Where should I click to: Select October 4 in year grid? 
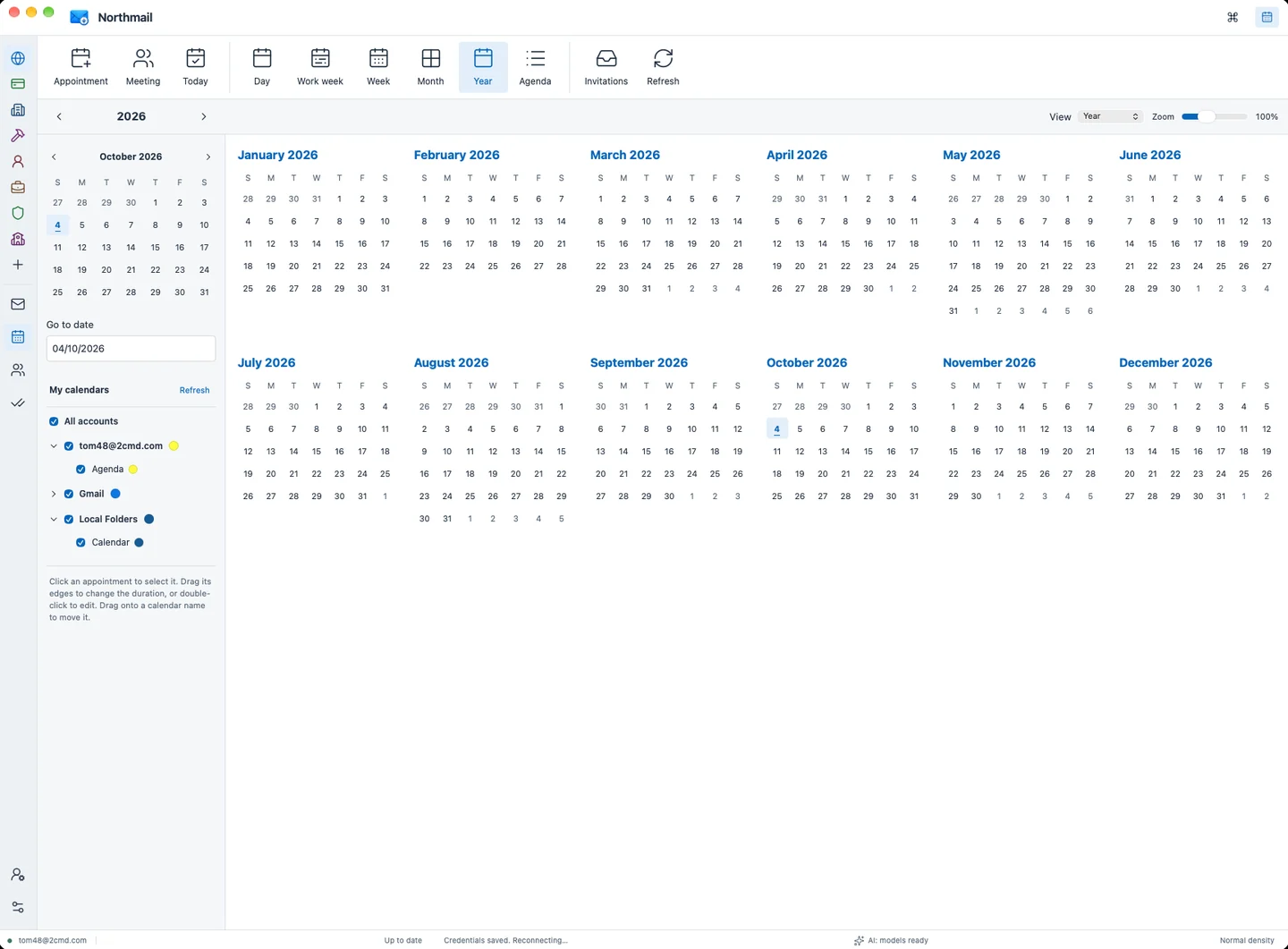click(776, 429)
